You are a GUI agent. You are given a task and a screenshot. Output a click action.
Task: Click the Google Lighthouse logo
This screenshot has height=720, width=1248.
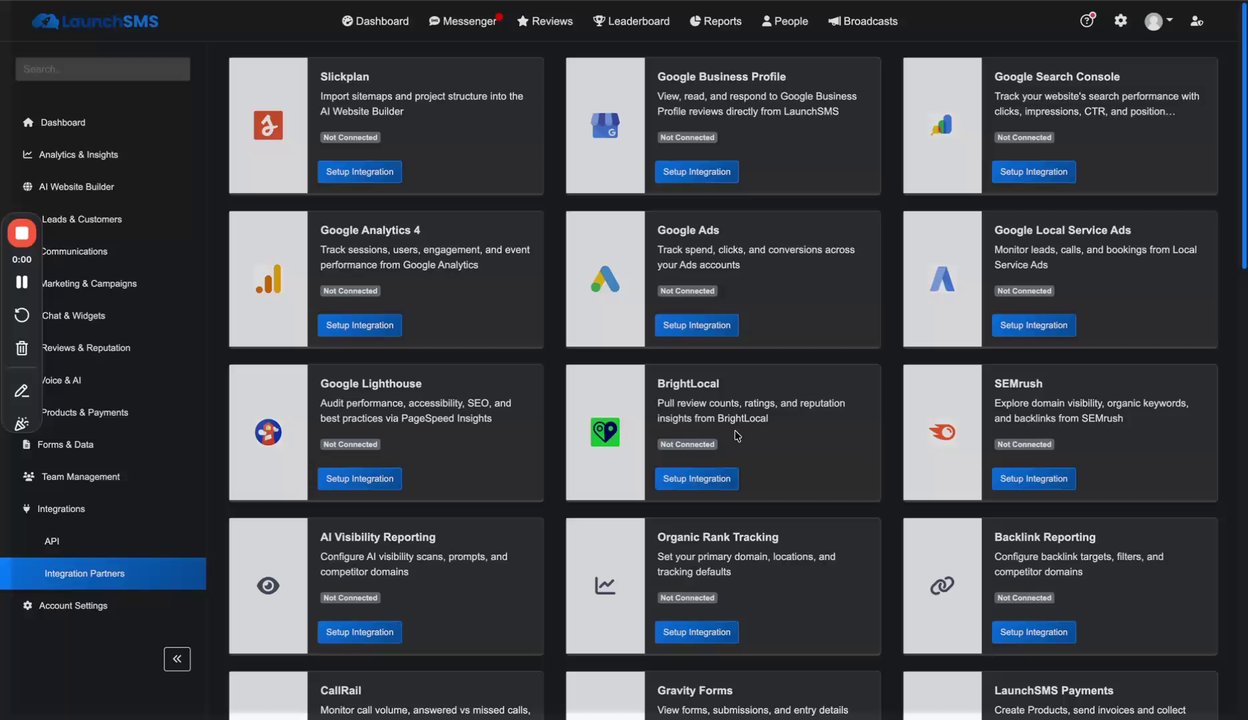[x=268, y=432]
